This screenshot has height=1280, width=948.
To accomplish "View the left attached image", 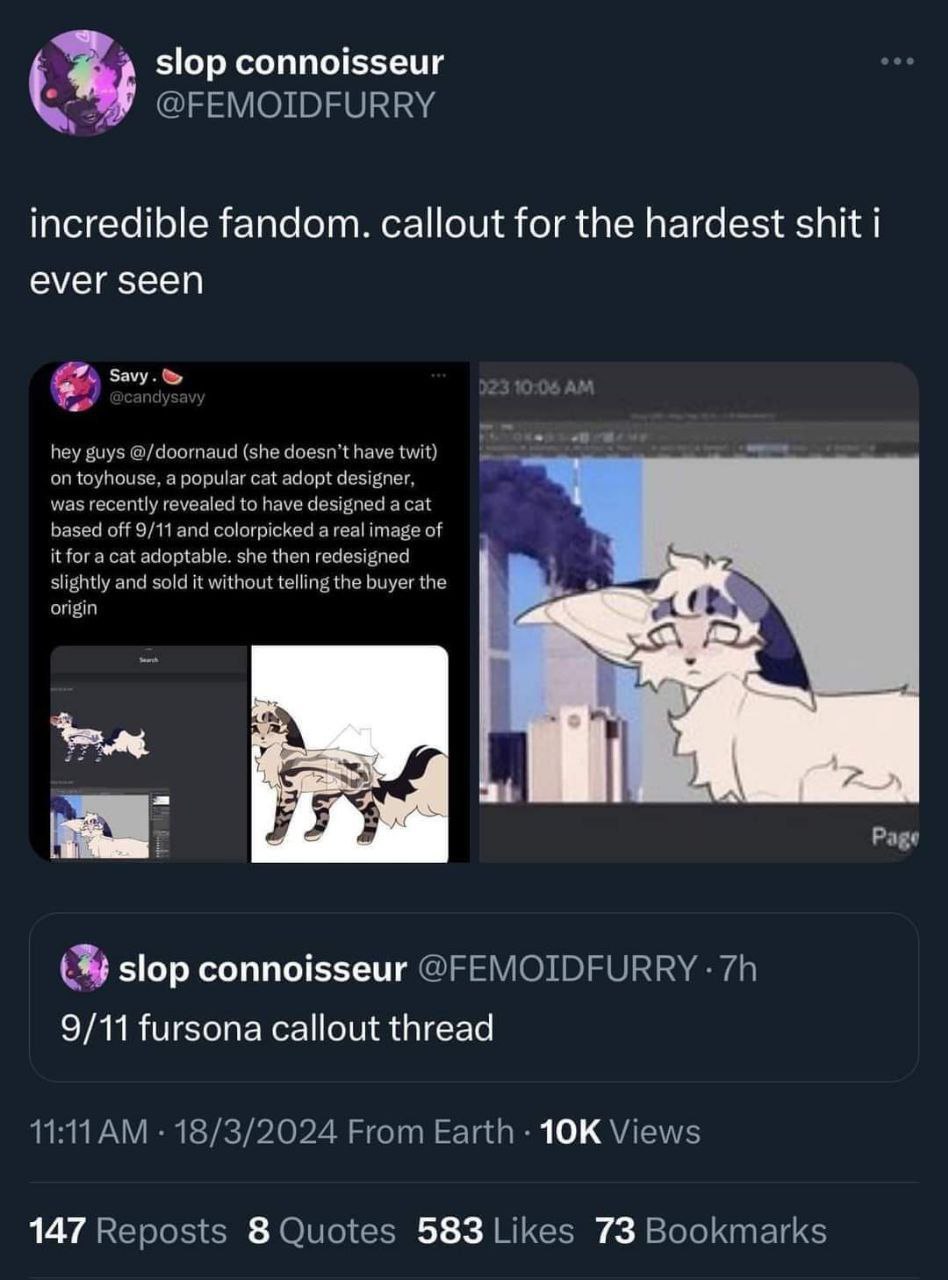I will 250,612.
